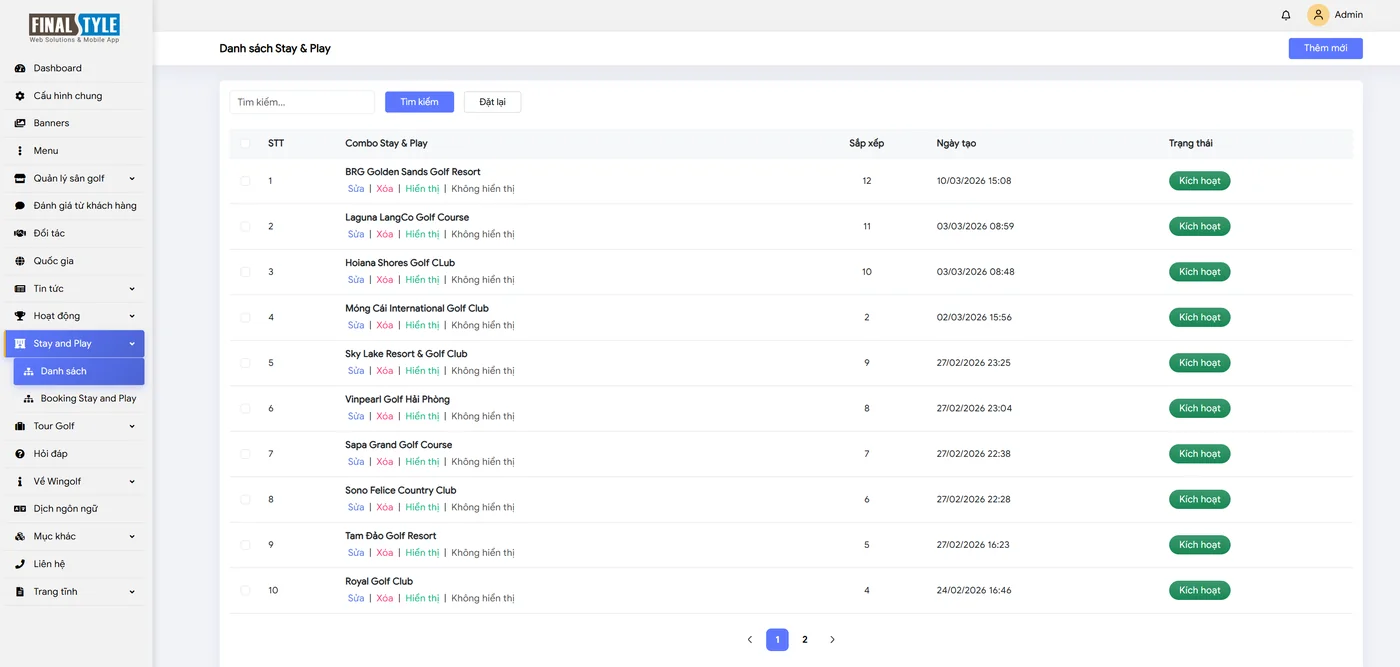Click the Booking Stay and Play sitemap icon

click(29, 398)
